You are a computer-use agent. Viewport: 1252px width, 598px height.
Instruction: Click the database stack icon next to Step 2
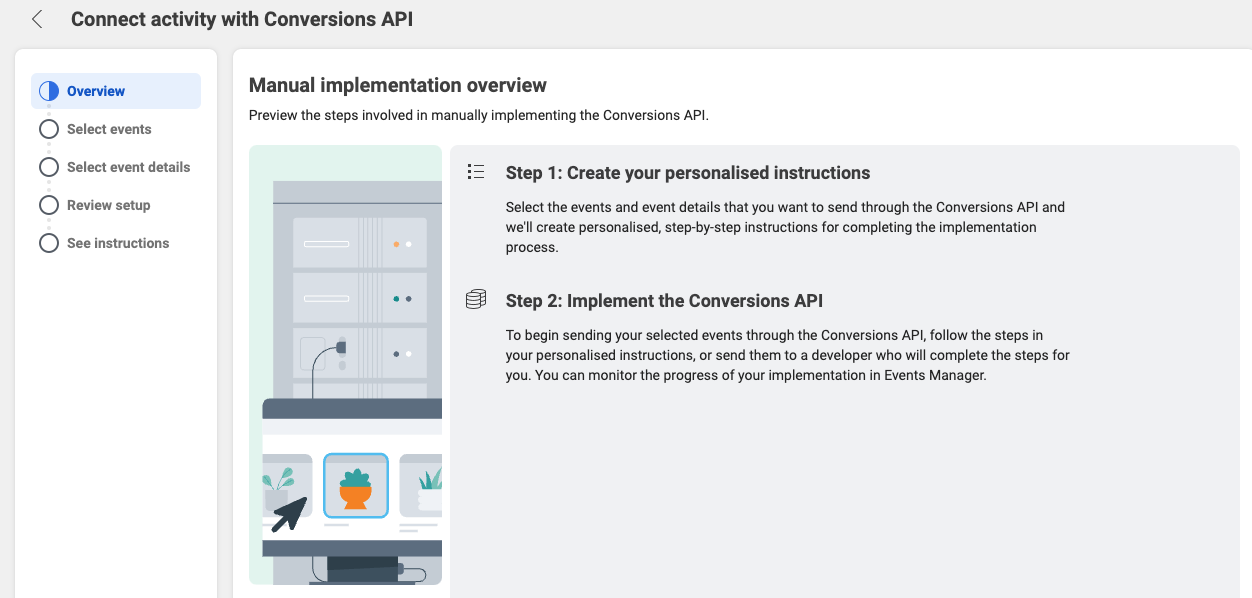pyautogui.click(x=476, y=299)
